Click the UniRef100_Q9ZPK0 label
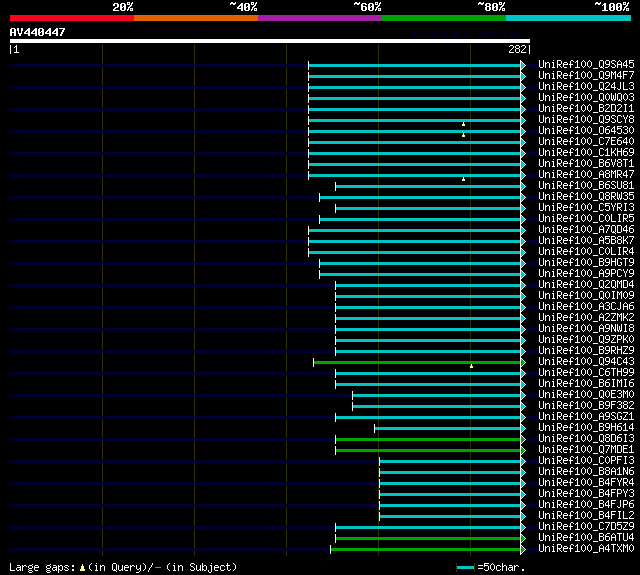The width and height of the screenshot is (640, 575). [586, 340]
